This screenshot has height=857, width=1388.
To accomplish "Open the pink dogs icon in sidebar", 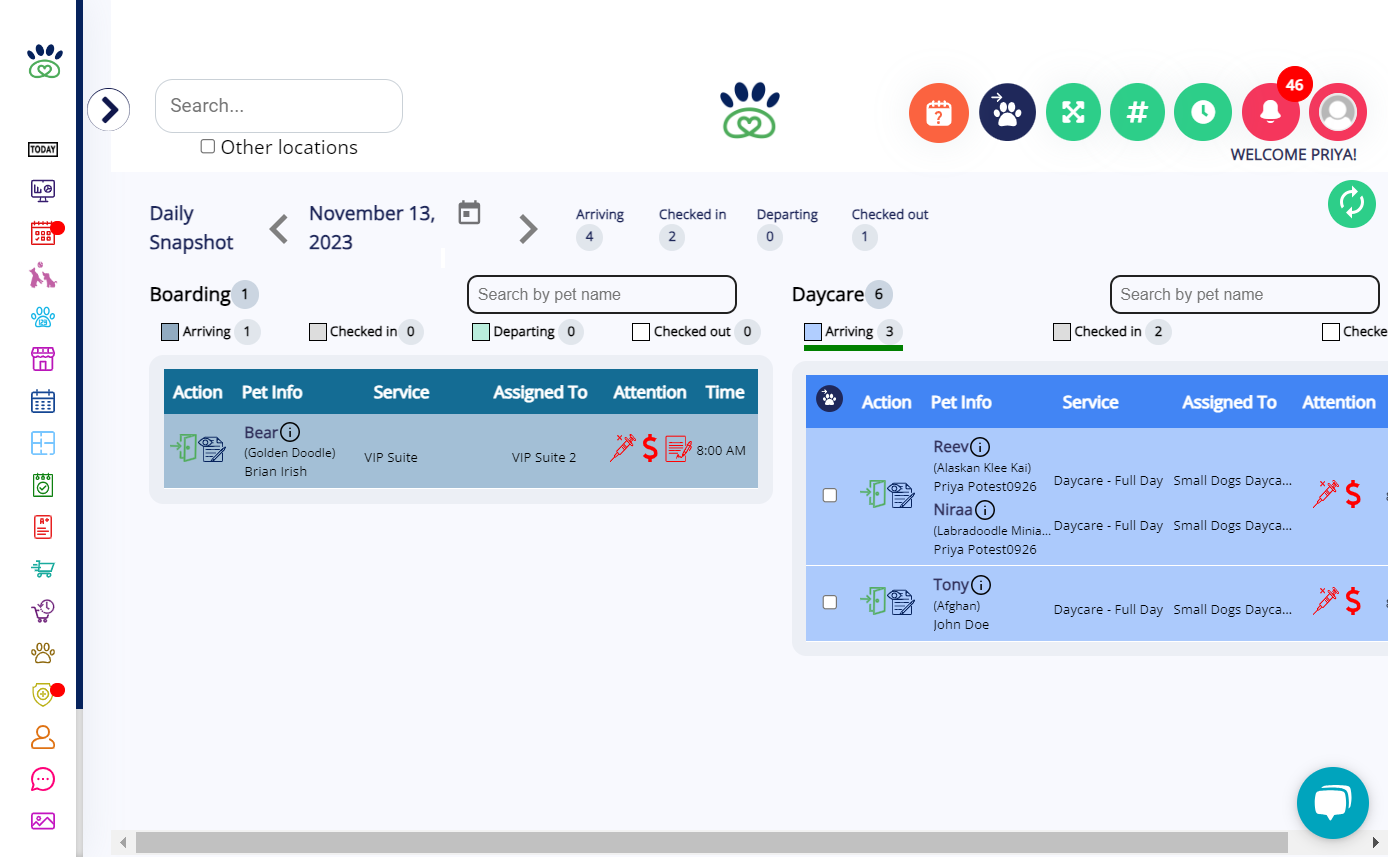I will (42, 275).
